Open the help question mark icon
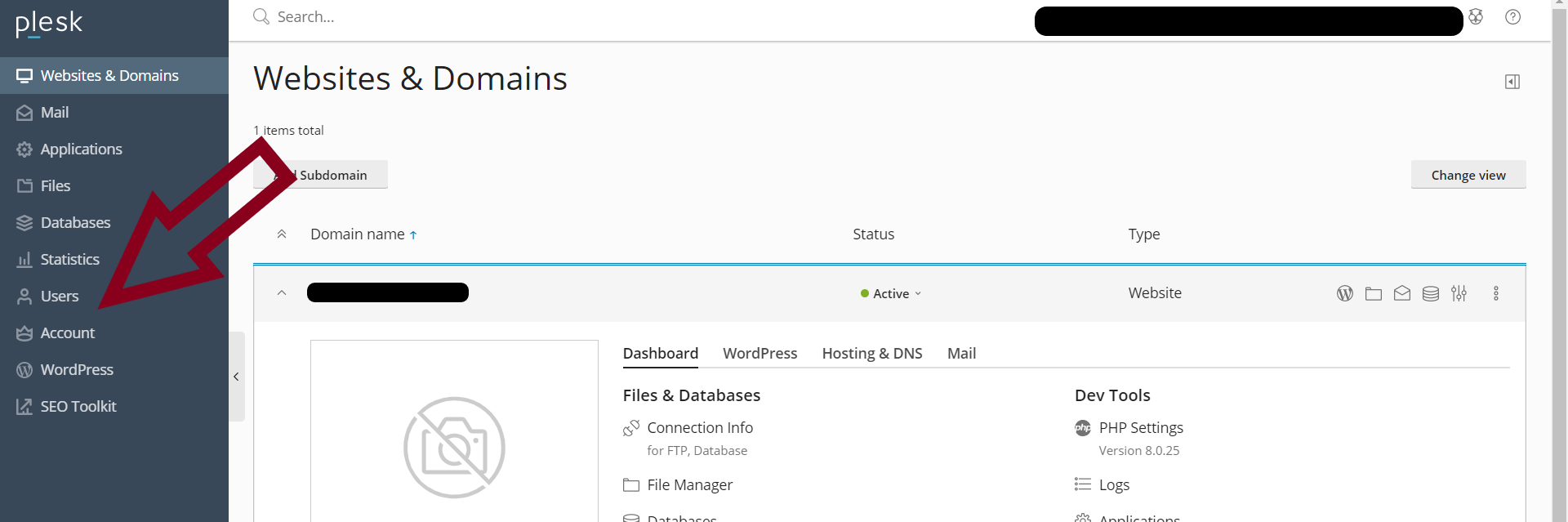This screenshot has height=522, width=1568. (x=1512, y=16)
